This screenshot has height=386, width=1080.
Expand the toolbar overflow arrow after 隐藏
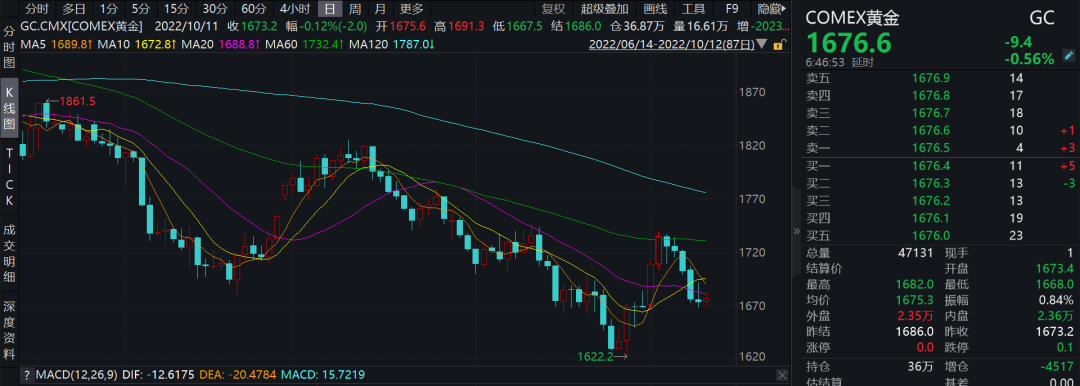click(785, 9)
